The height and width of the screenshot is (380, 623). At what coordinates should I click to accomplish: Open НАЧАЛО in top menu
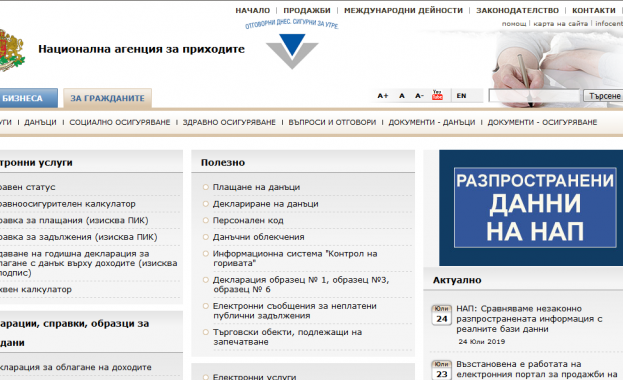[x=253, y=11]
